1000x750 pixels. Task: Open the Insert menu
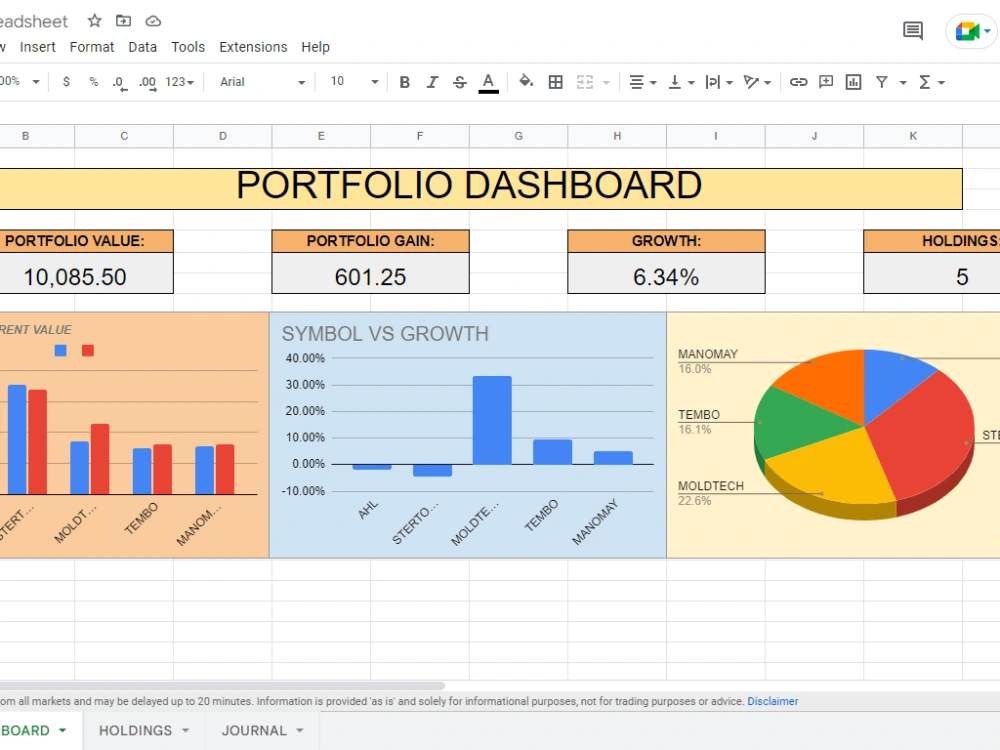(x=38, y=47)
